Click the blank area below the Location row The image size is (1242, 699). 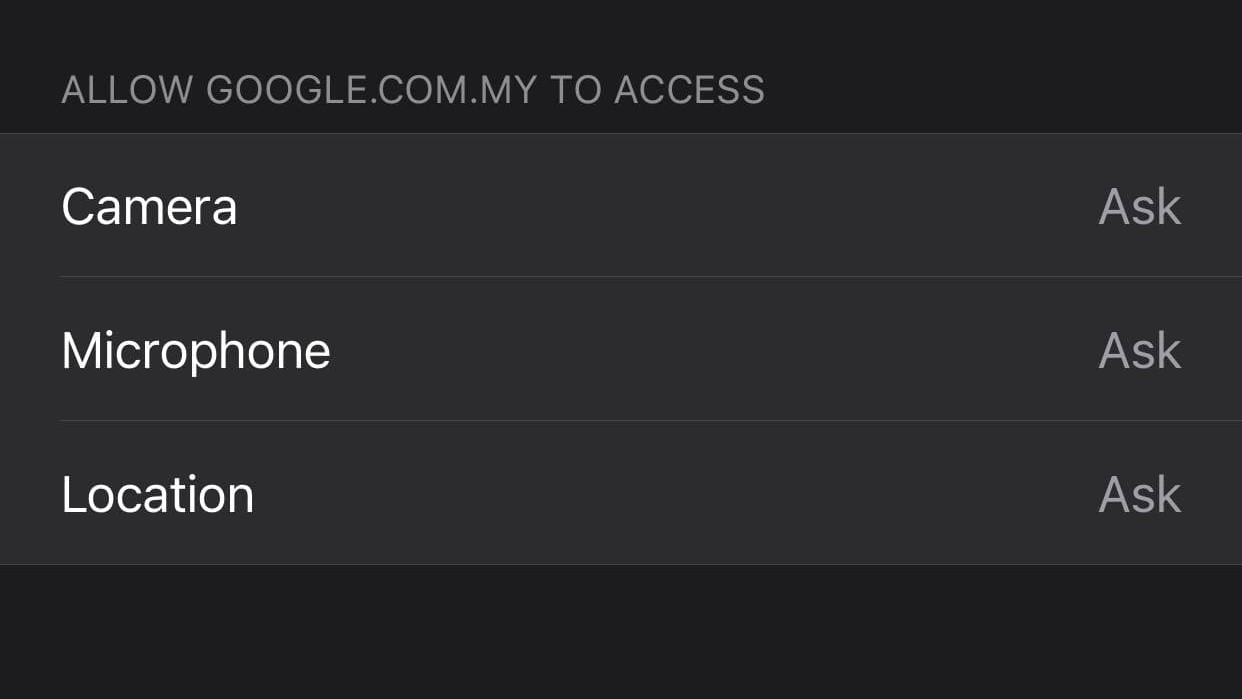pos(620,632)
